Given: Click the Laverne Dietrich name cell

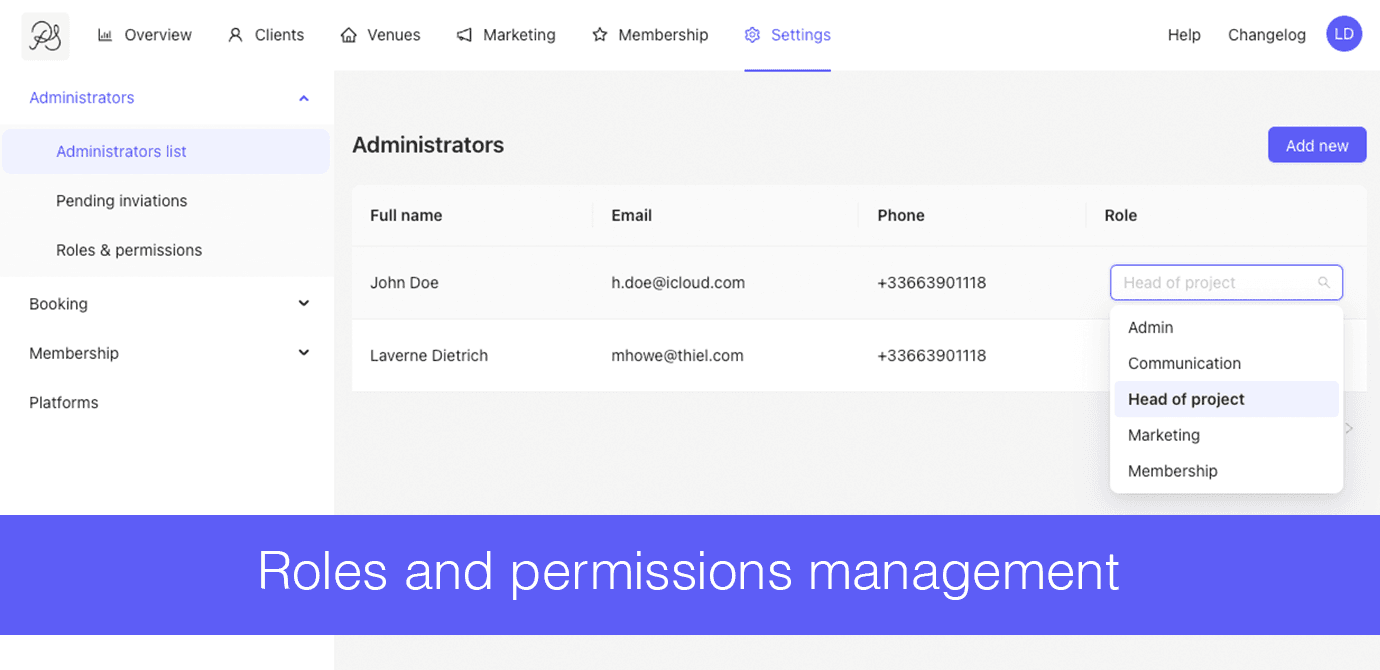Looking at the screenshot, I should [x=429, y=356].
